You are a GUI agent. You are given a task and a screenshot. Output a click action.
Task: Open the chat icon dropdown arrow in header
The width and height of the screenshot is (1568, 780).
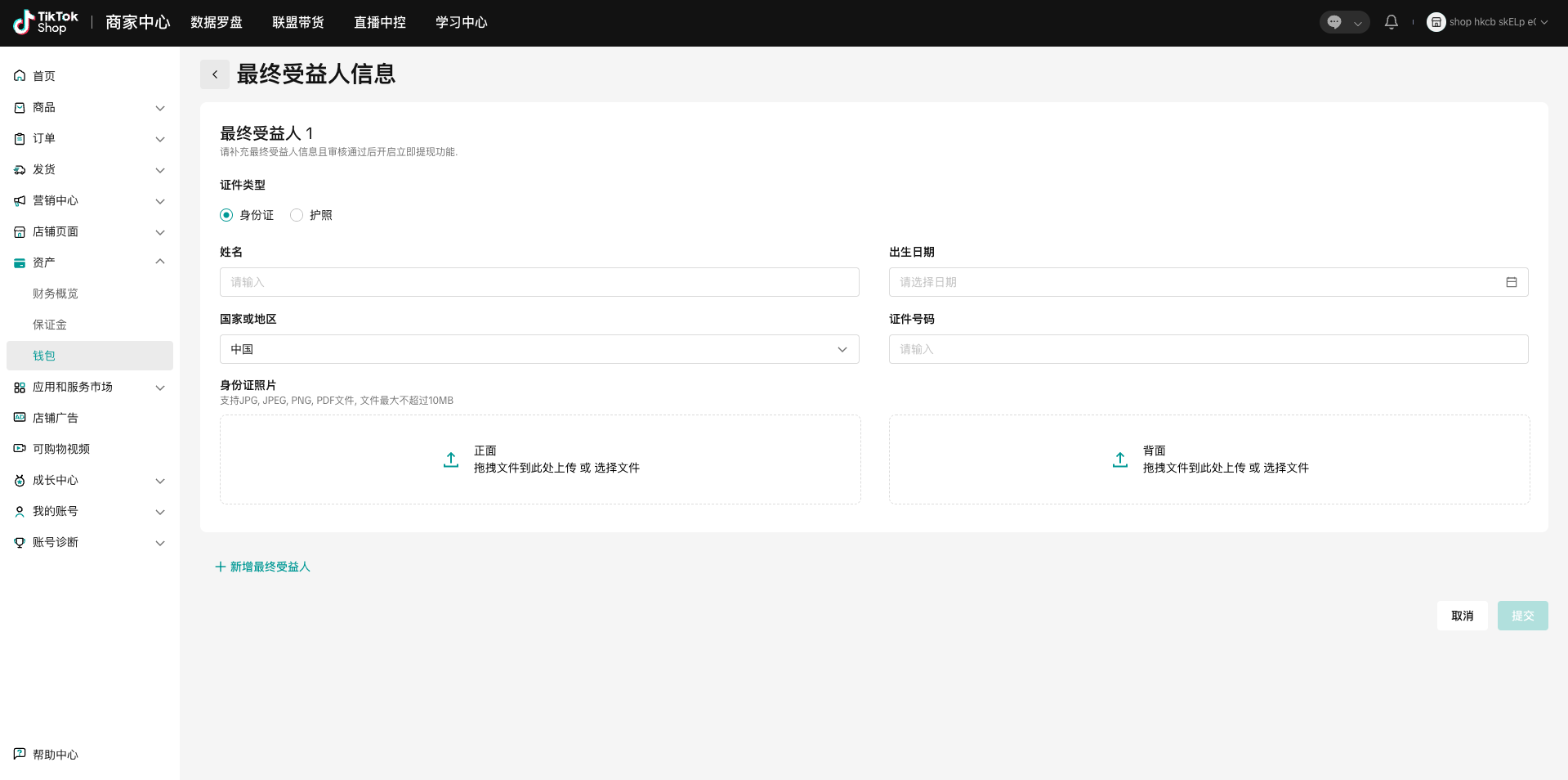click(x=1357, y=24)
